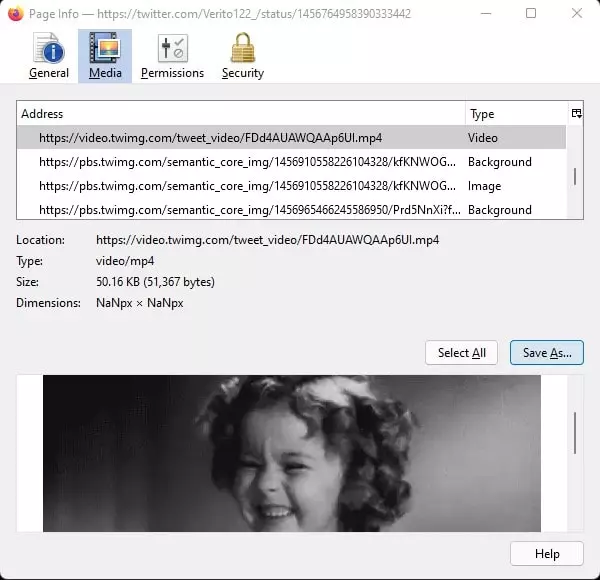Select the kfKNWOG Image row

point(291,186)
